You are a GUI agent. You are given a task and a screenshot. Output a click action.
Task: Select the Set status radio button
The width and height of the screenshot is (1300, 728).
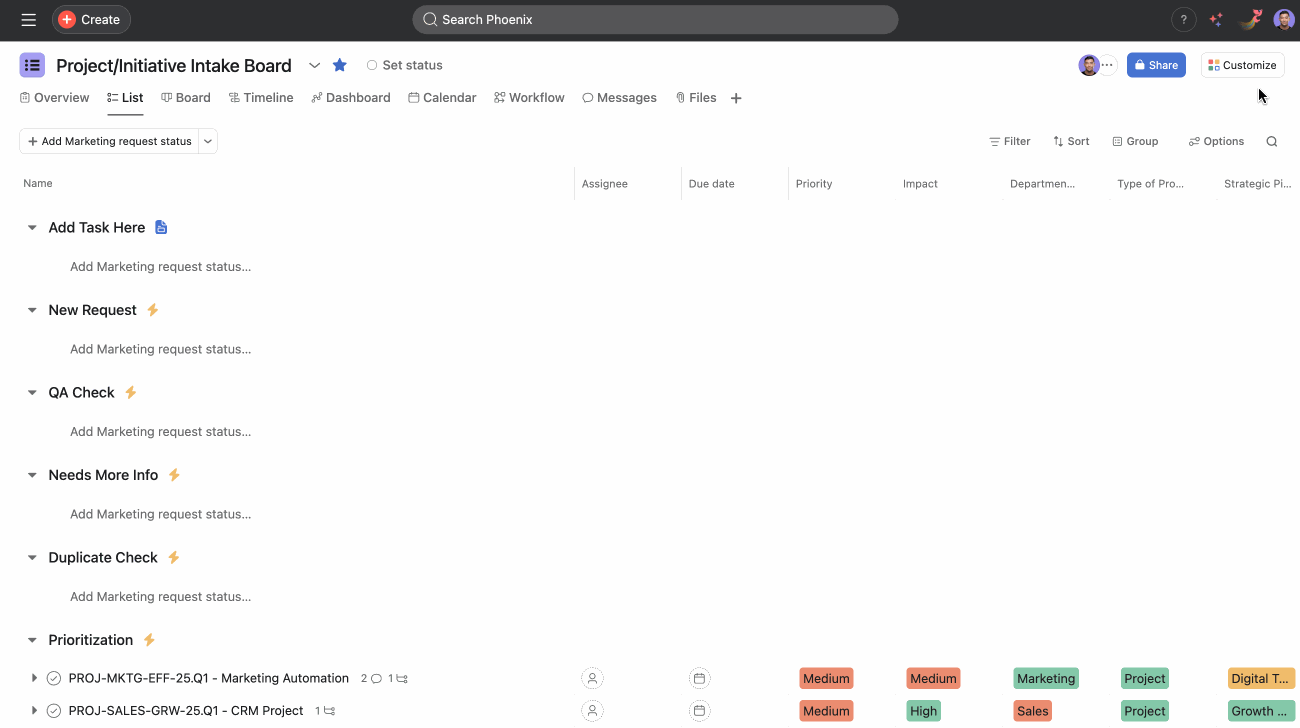point(371,64)
